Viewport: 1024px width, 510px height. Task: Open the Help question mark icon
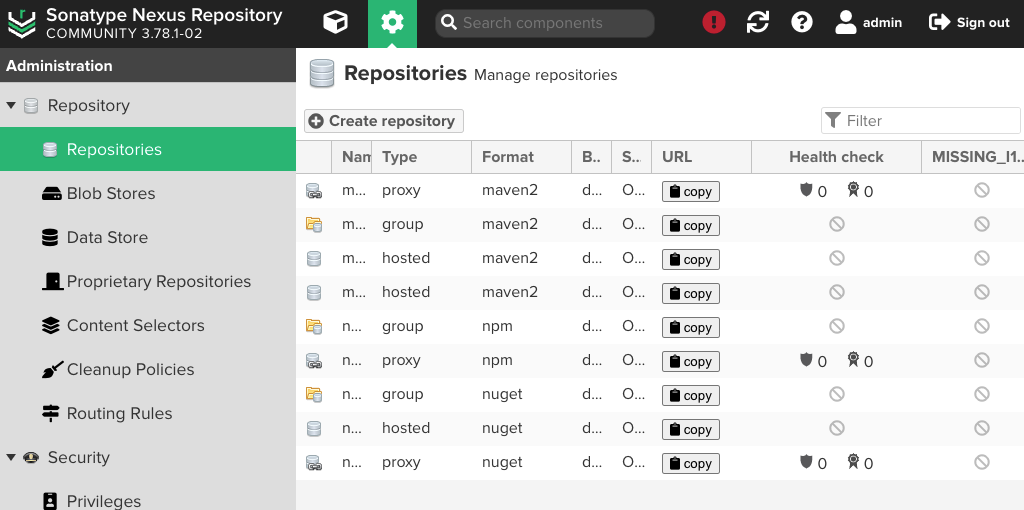801,23
